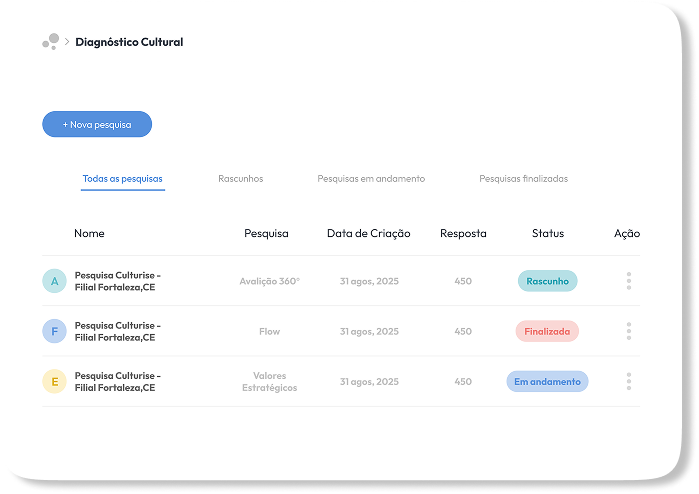The width and height of the screenshot is (699, 494).
Task: Click the Rascunho status badge
Action: (x=547, y=281)
